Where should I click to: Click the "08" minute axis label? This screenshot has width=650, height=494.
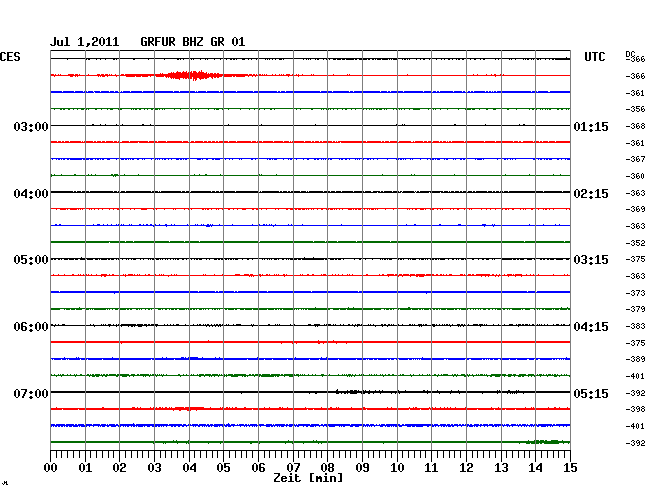coord(327,467)
